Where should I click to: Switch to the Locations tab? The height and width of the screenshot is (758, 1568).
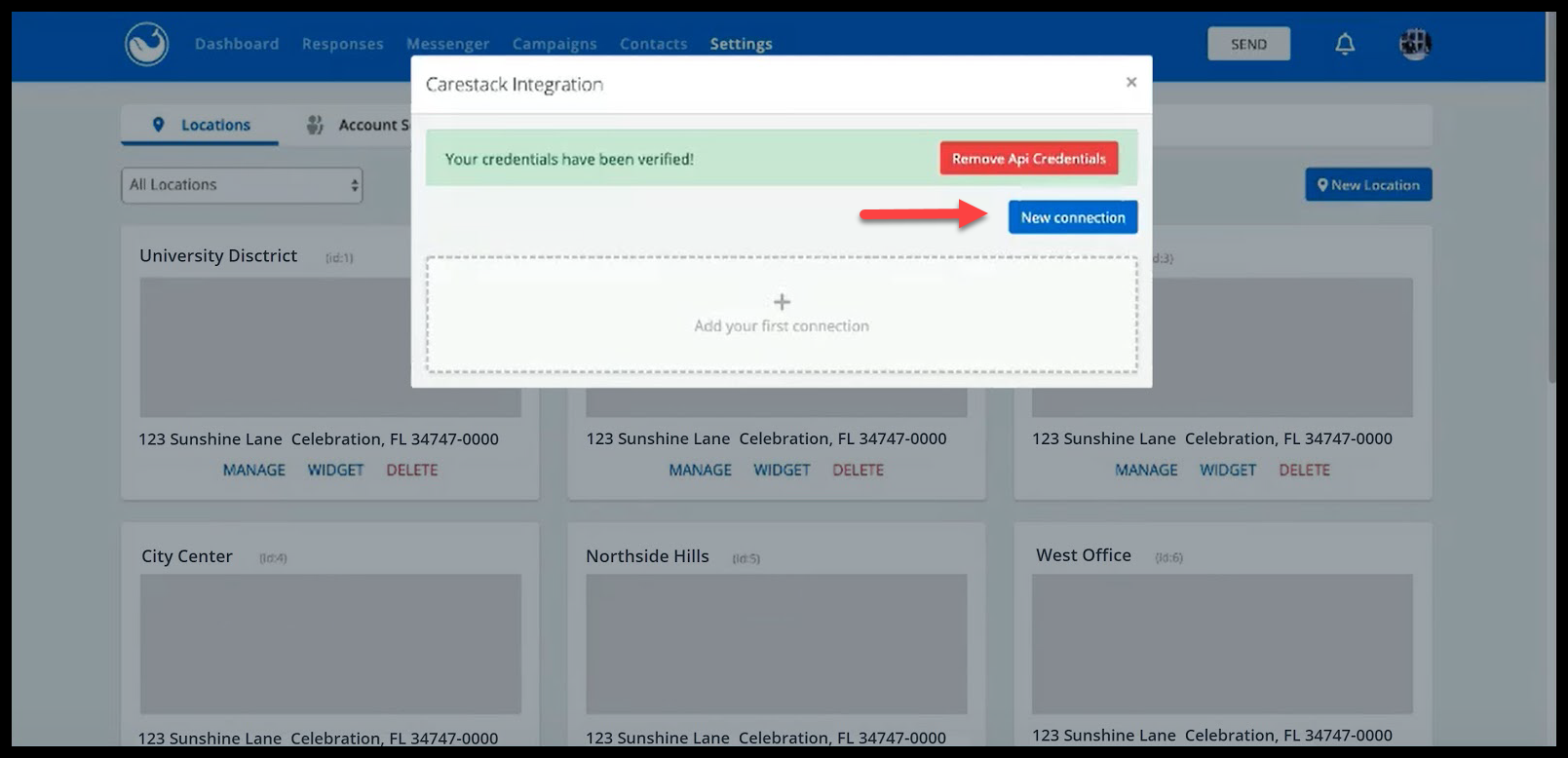[201, 125]
